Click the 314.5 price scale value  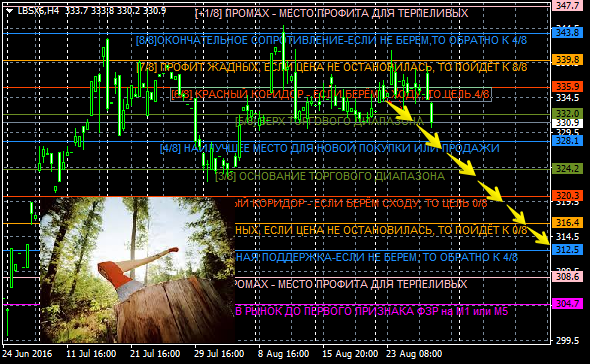tap(567, 236)
